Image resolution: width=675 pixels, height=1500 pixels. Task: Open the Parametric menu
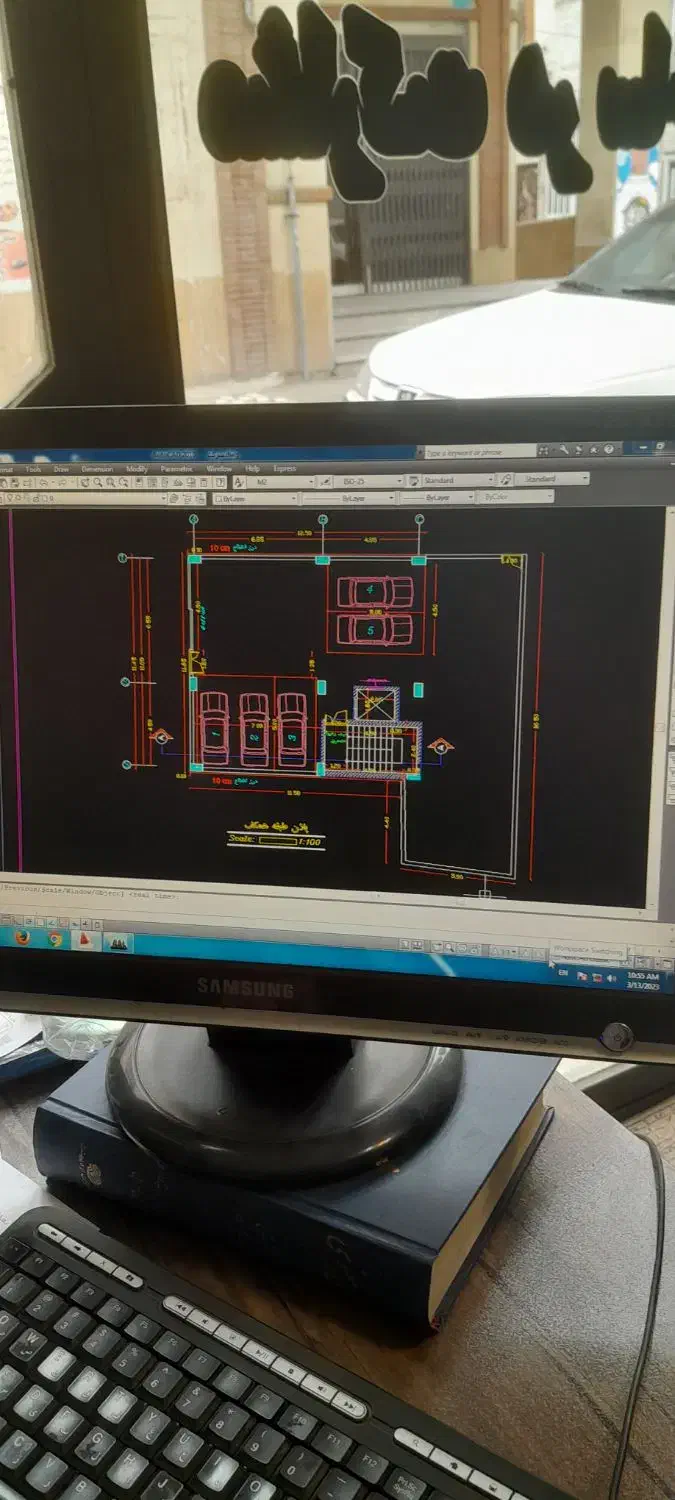click(176, 468)
